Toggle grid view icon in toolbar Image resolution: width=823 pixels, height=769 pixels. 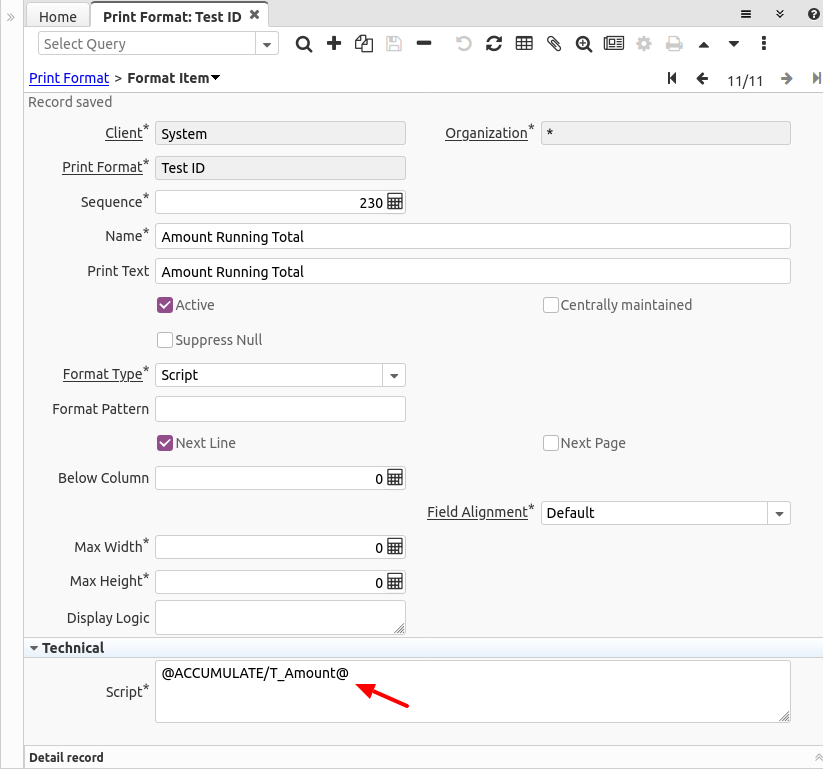click(x=524, y=44)
